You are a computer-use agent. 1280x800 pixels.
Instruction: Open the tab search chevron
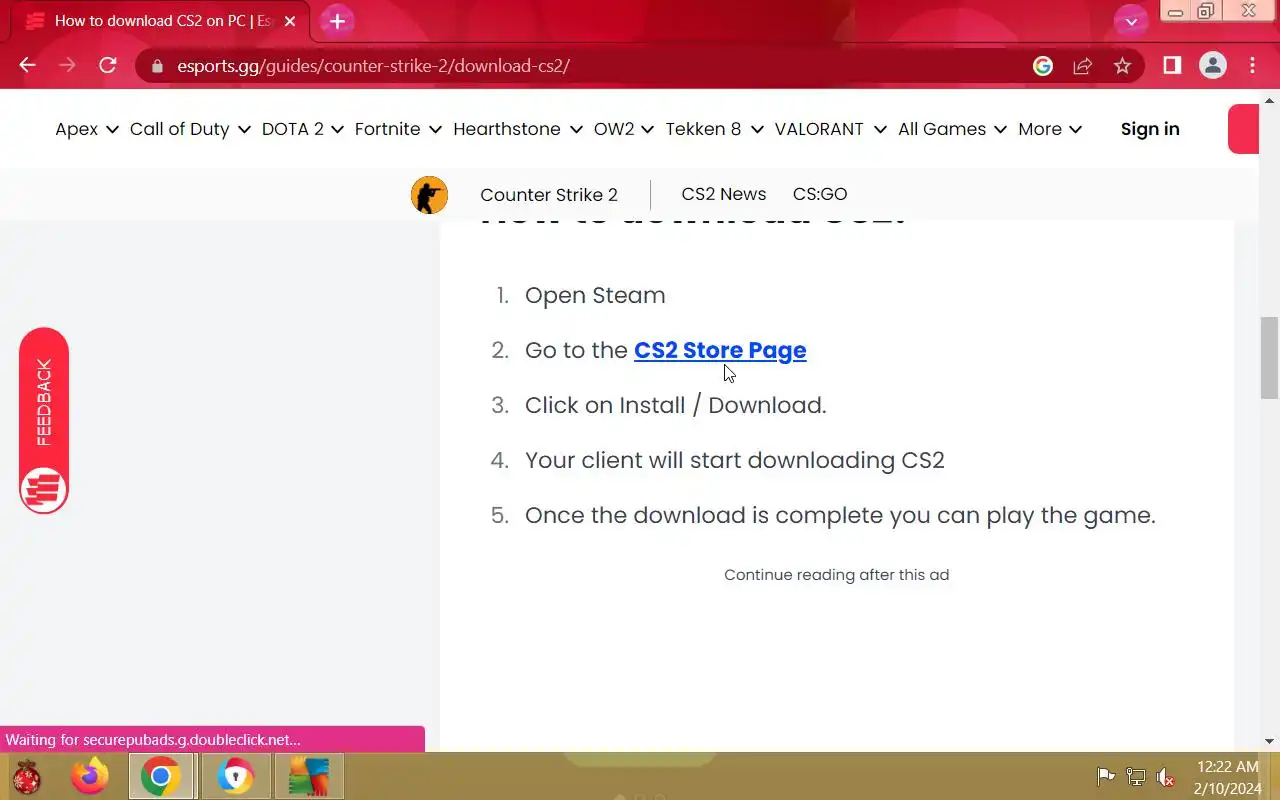1131,21
